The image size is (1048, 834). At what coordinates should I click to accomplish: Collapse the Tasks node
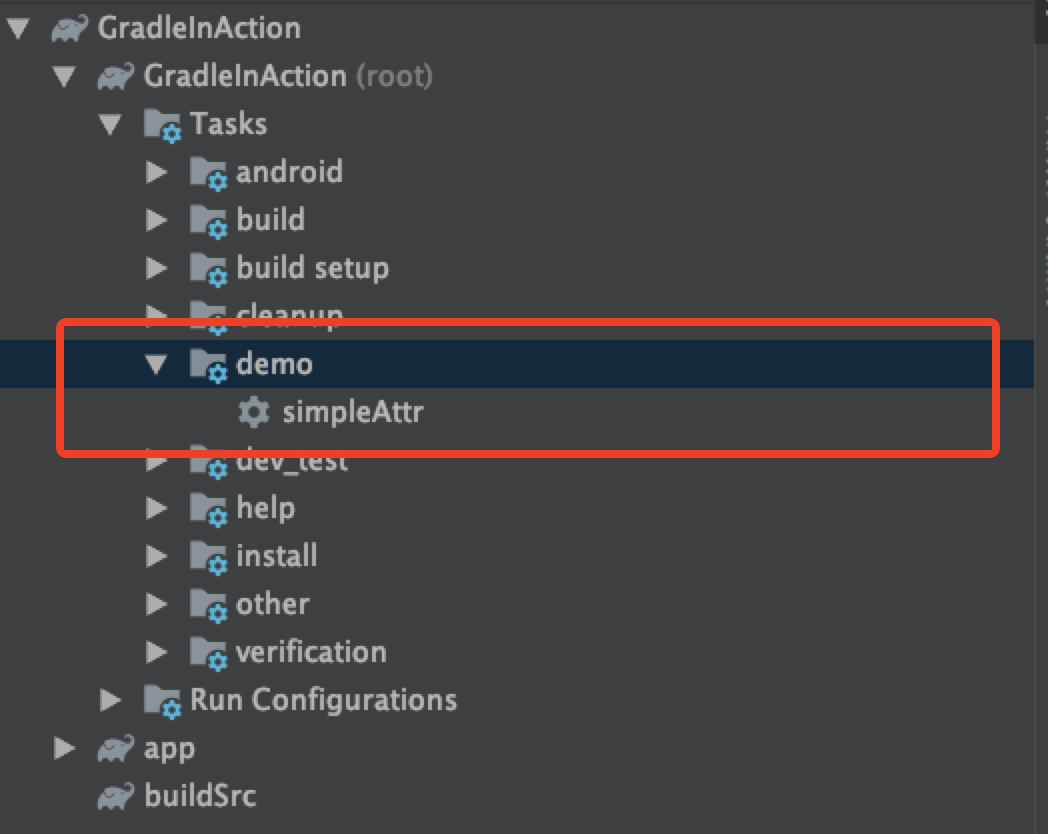pyautogui.click(x=110, y=124)
